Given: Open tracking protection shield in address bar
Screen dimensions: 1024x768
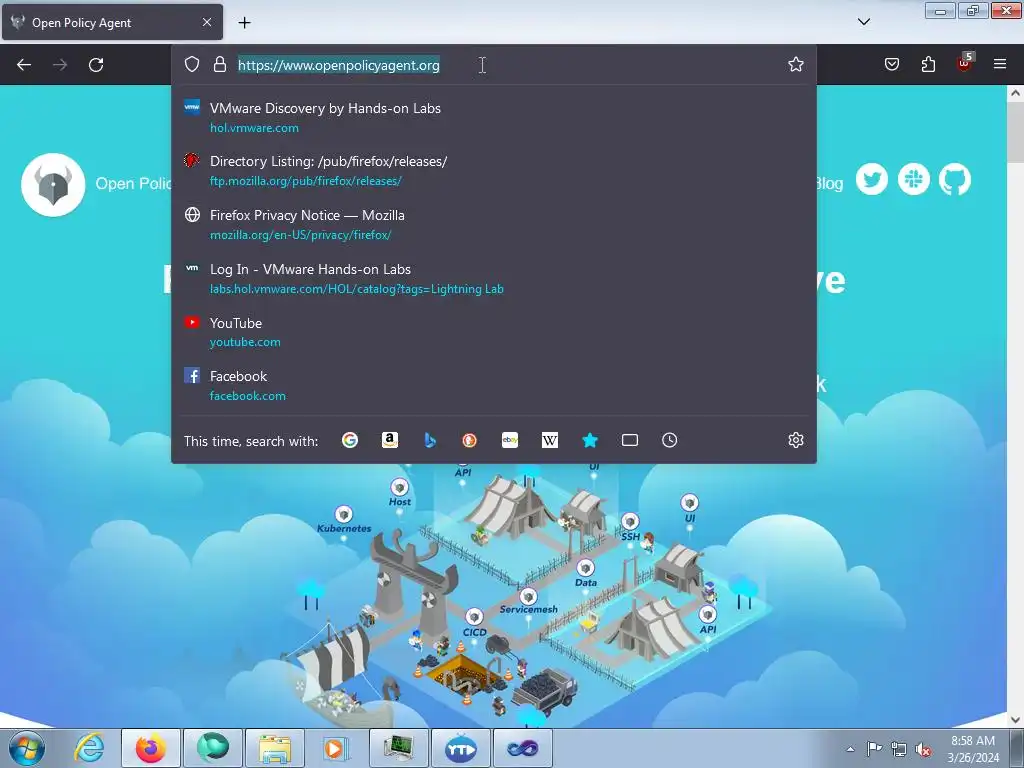Looking at the screenshot, I should 191,64.
